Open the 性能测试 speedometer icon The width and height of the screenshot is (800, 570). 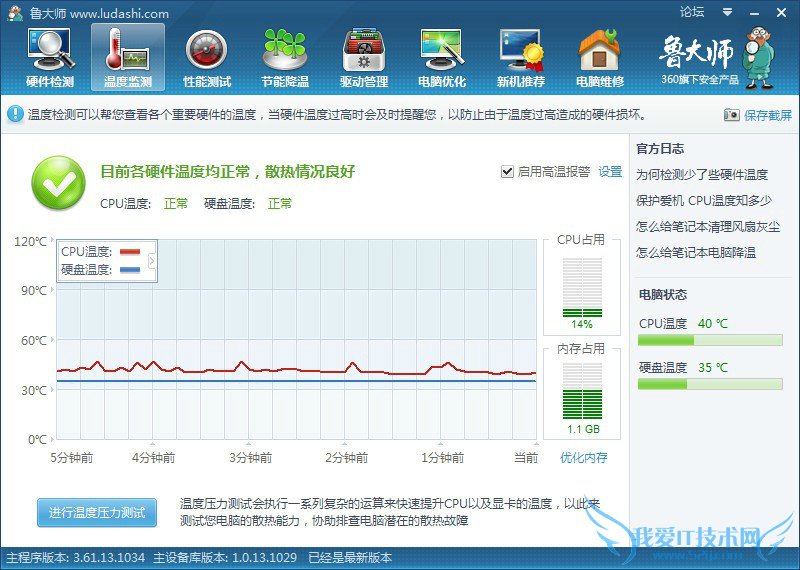pyautogui.click(x=207, y=58)
